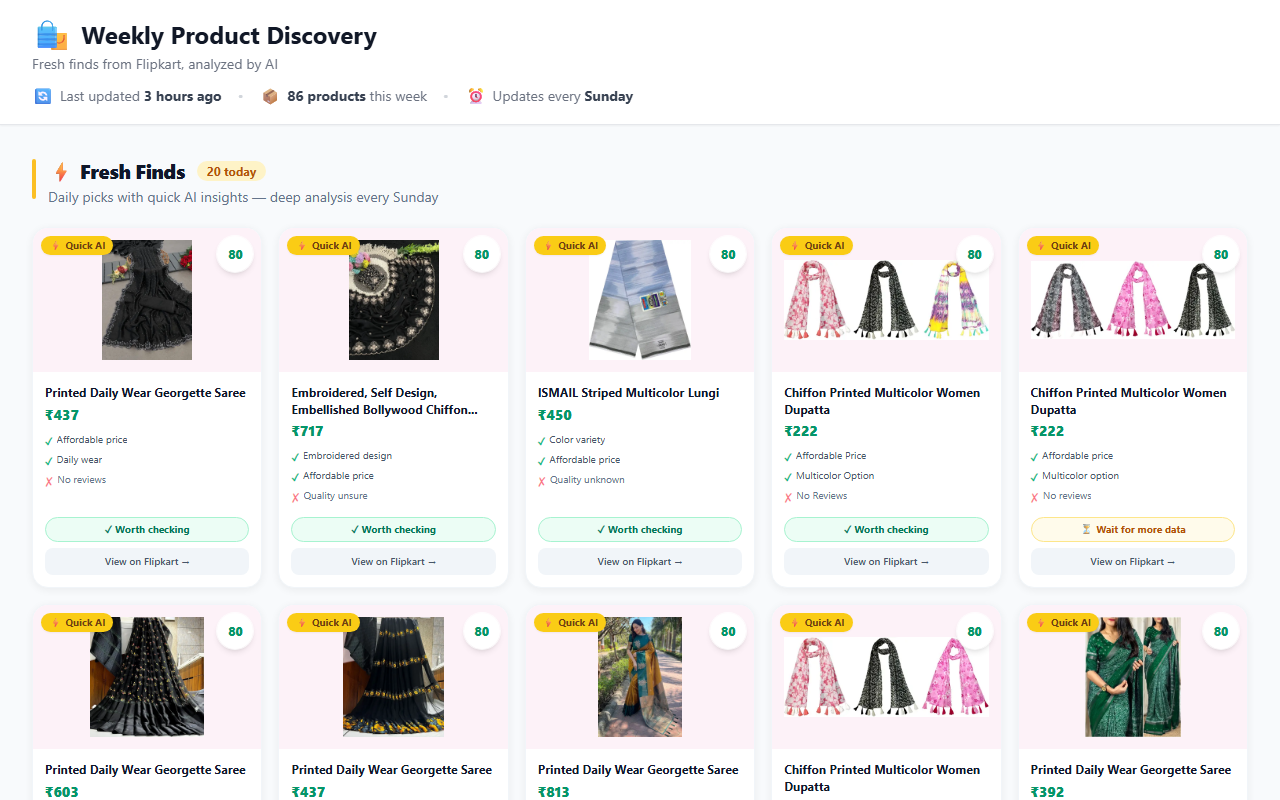This screenshot has width=1280, height=800.
Task: Click the refresh icon beside Last updated
Action: pyautogui.click(x=42, y=96)
